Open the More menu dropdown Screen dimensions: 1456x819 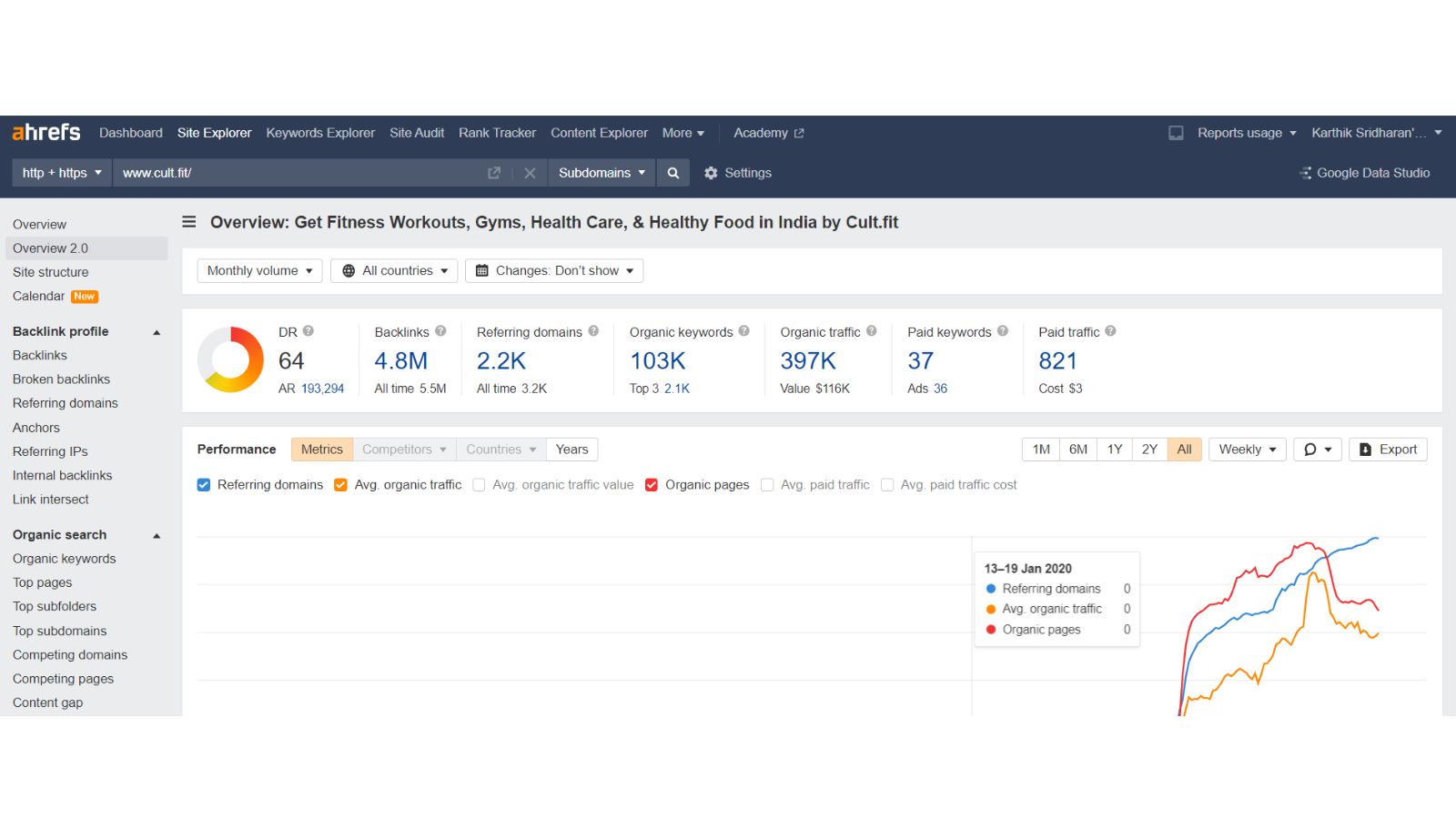point(683,133)
